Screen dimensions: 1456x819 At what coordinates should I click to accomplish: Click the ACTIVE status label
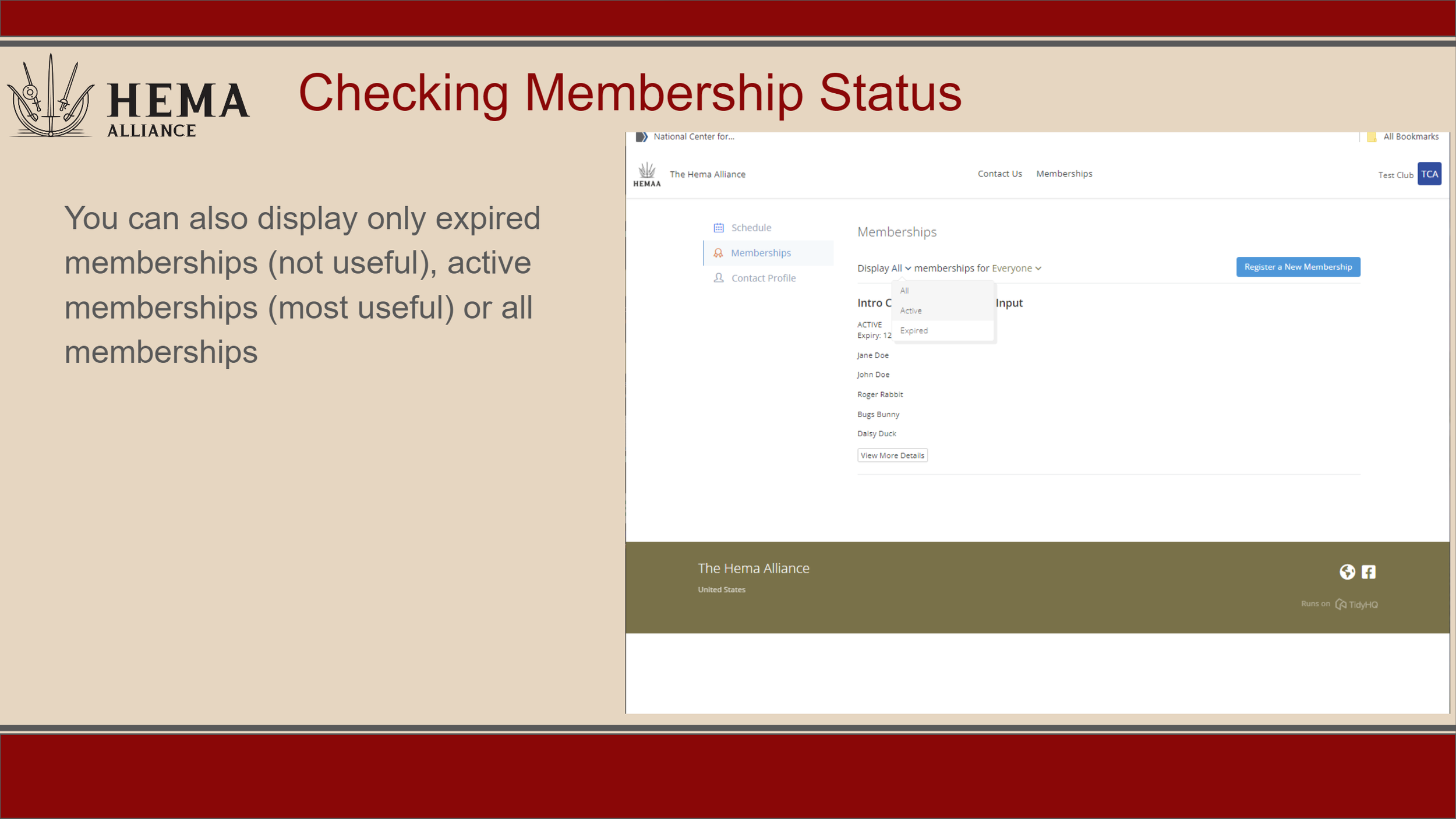[x=870, y=324]
